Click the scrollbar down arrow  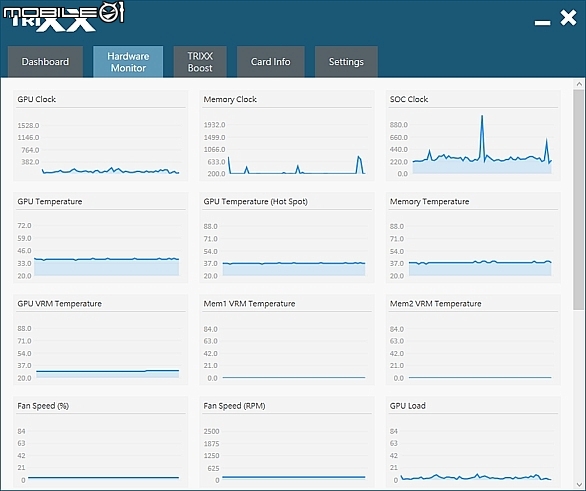[x=579, y=485]
